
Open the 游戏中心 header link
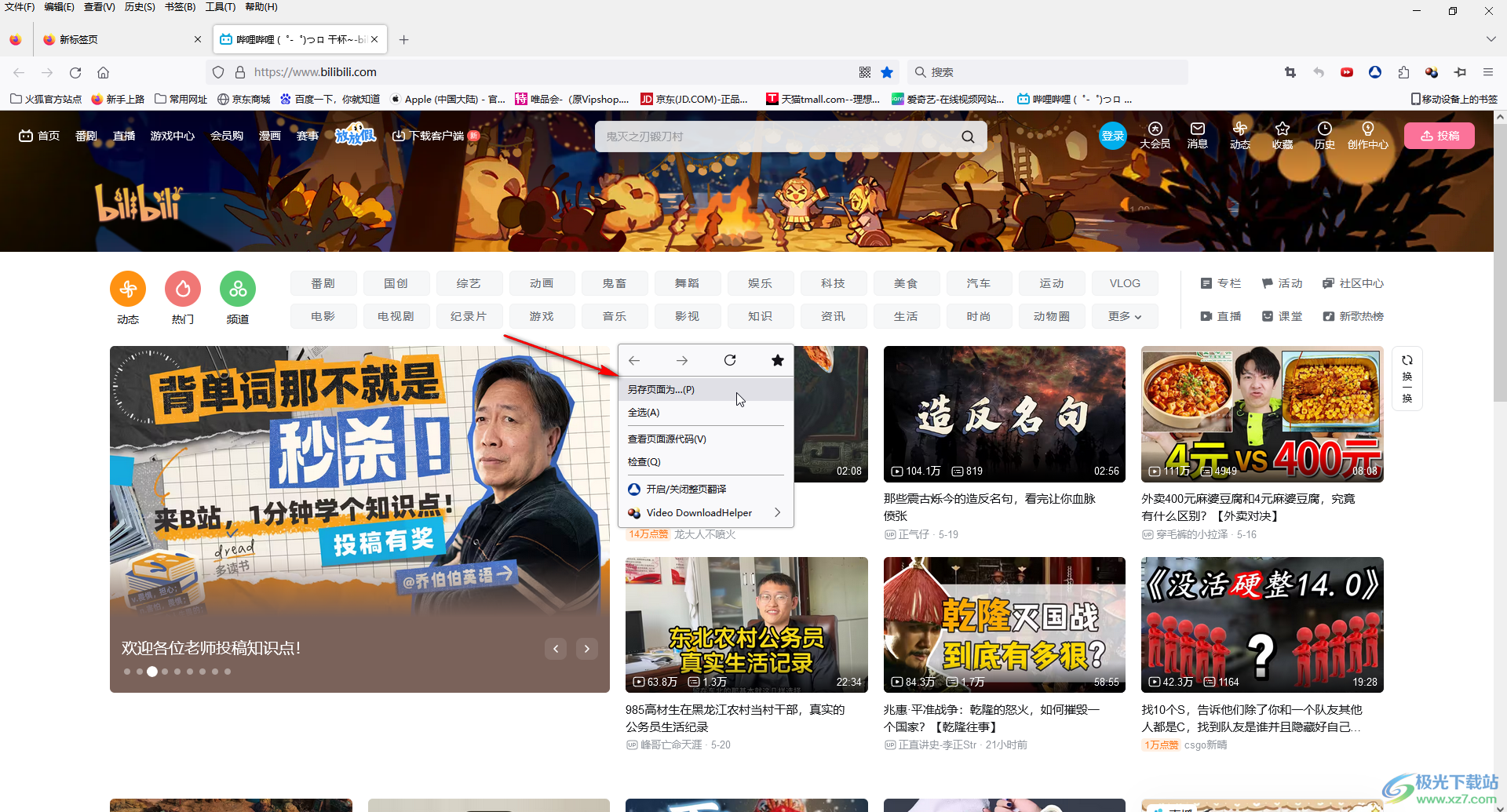tap(173, 136)
